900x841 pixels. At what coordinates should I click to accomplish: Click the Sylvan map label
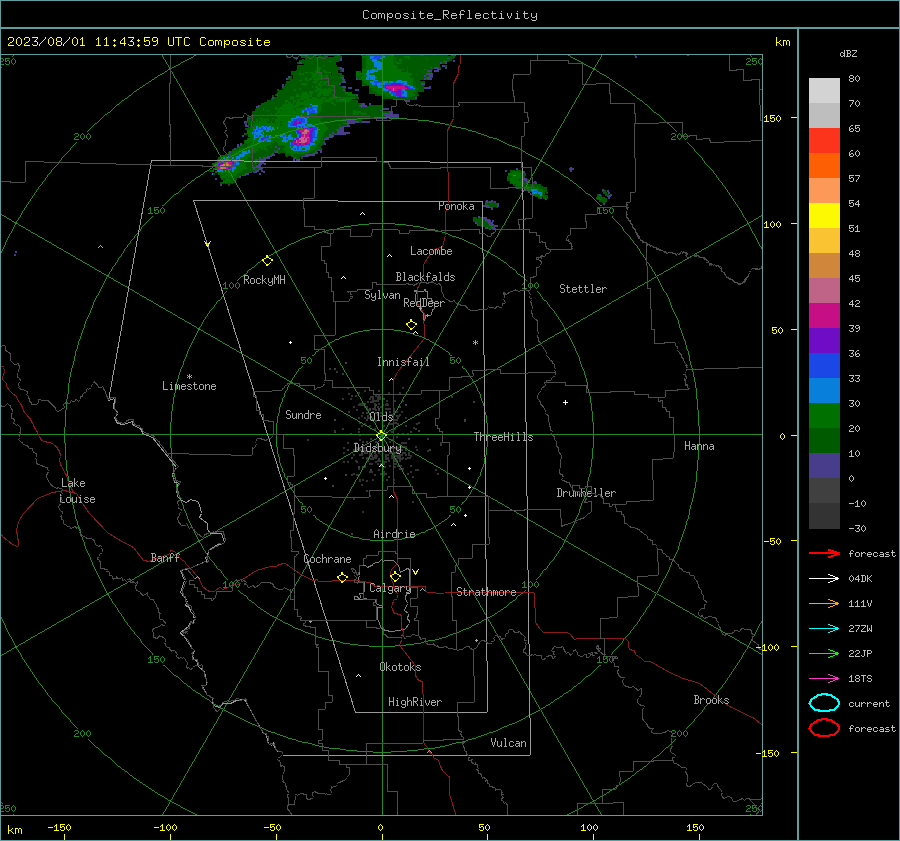coord(382,295)
